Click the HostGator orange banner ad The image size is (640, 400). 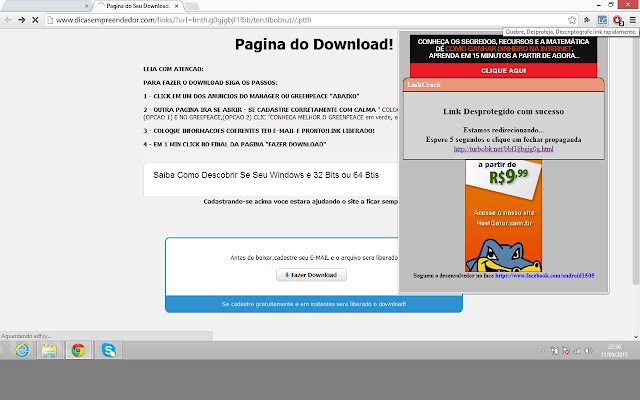[x=503, y=216]
